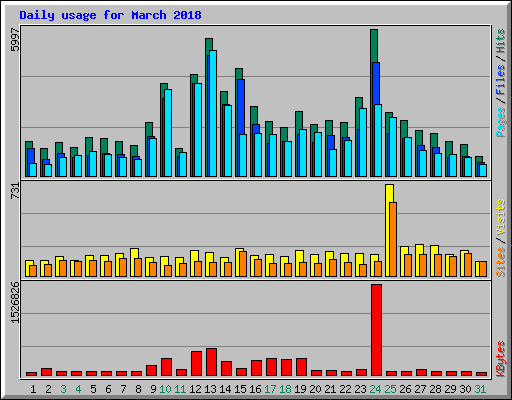Click the tall red KBytes bar for day 24
512x400 pixels.
tap(376, 330)
